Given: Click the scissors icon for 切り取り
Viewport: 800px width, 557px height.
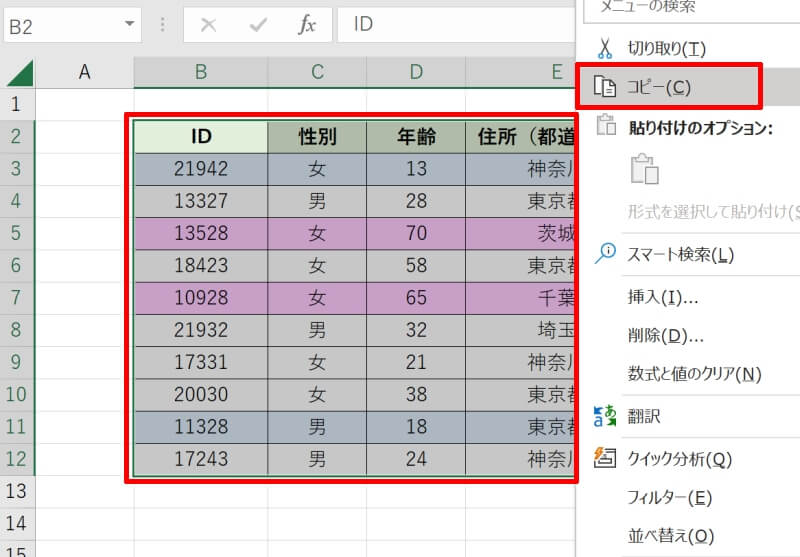Looking at the screenshot, I should [605, 48].
